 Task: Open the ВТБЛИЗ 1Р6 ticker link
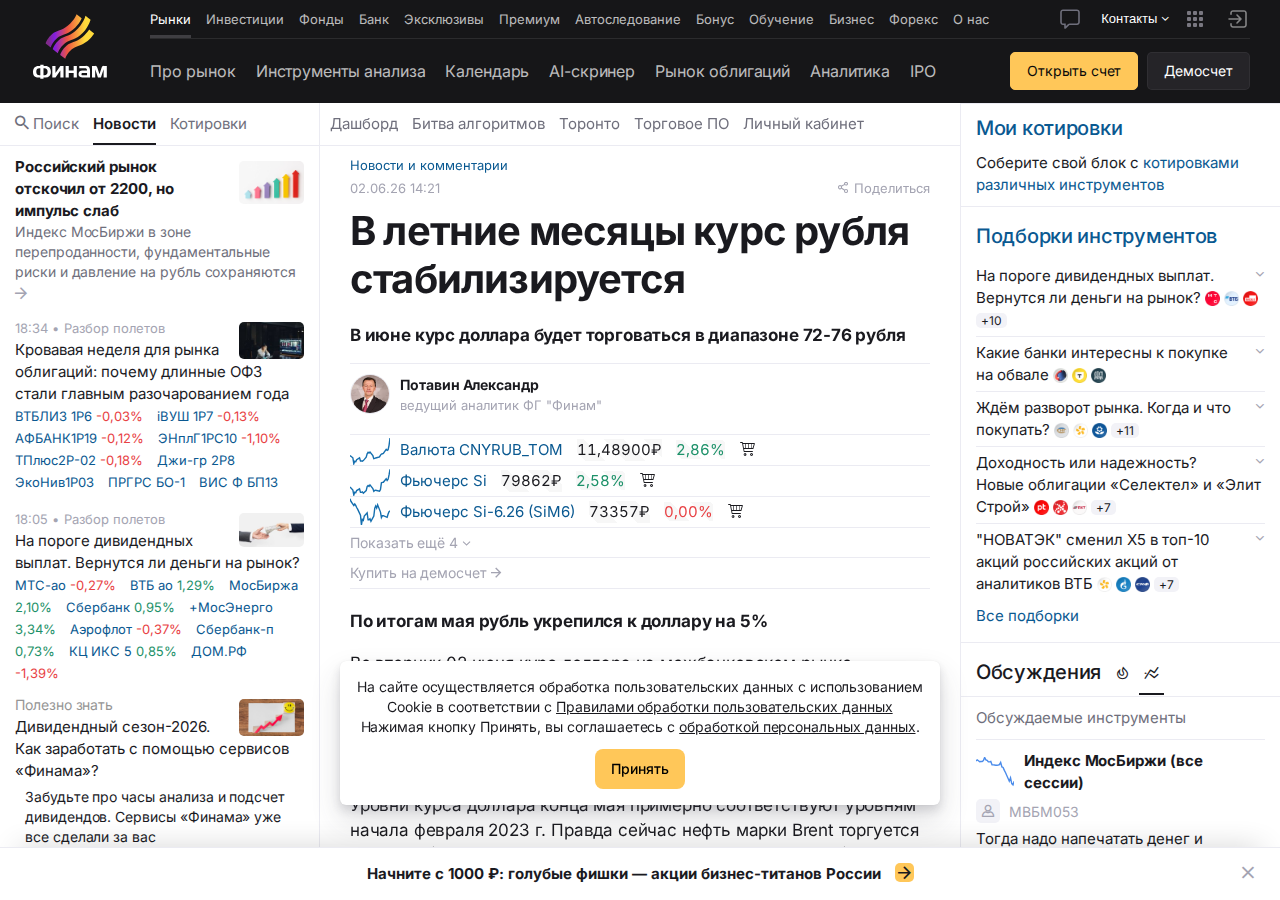(53, 416)
